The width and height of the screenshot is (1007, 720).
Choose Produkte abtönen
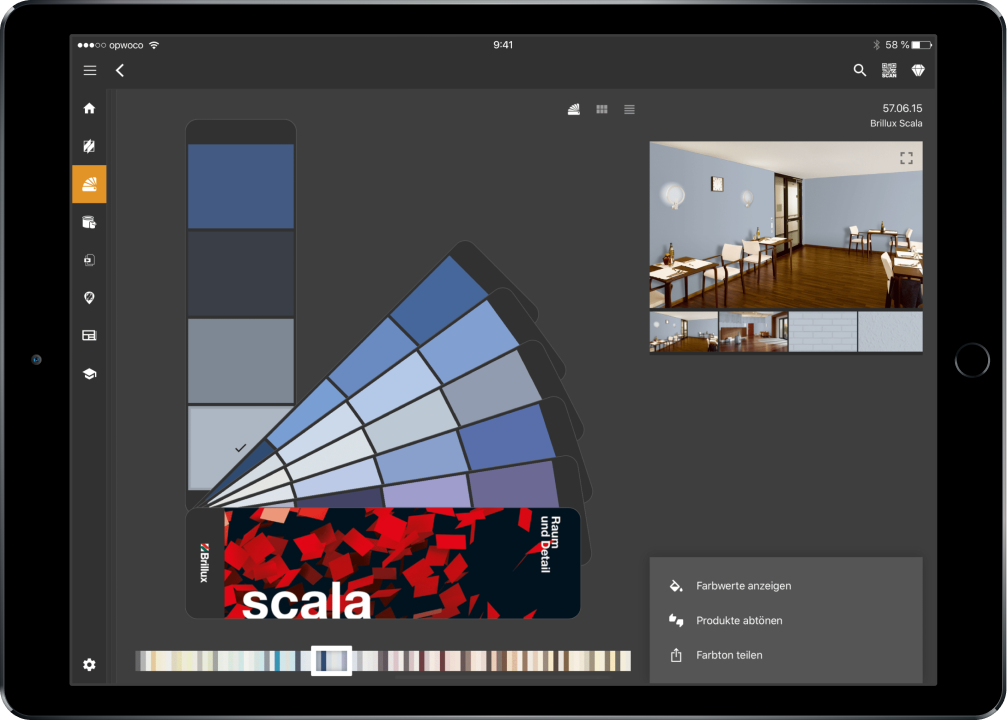click(739, 620)
